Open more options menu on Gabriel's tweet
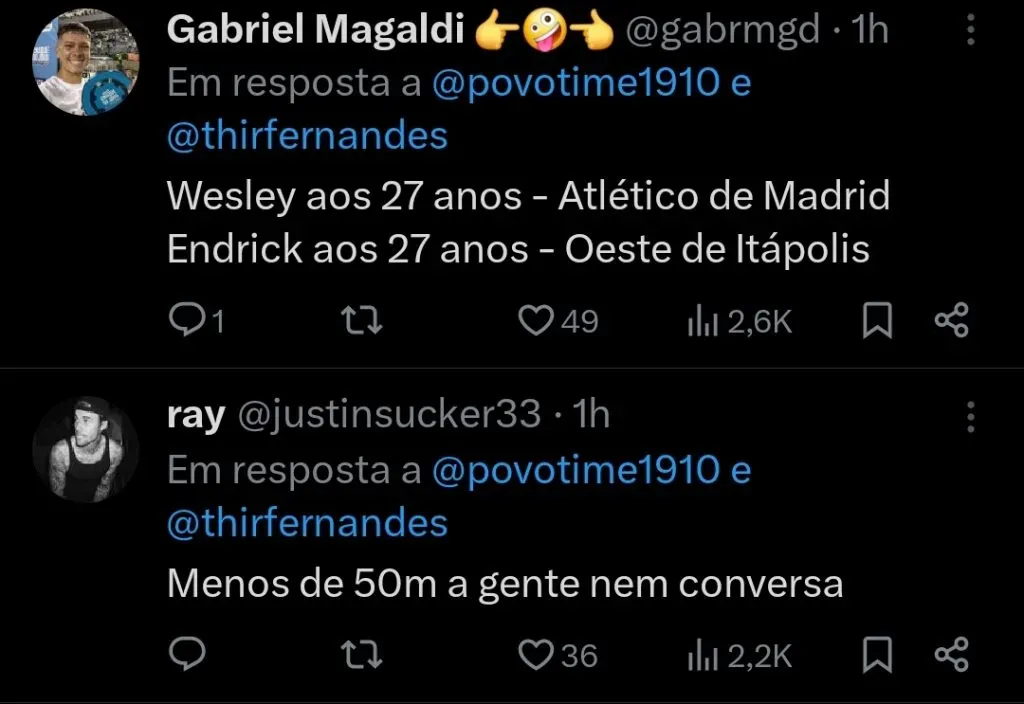This screenshot has width=1024, height=704. [969, 28]
